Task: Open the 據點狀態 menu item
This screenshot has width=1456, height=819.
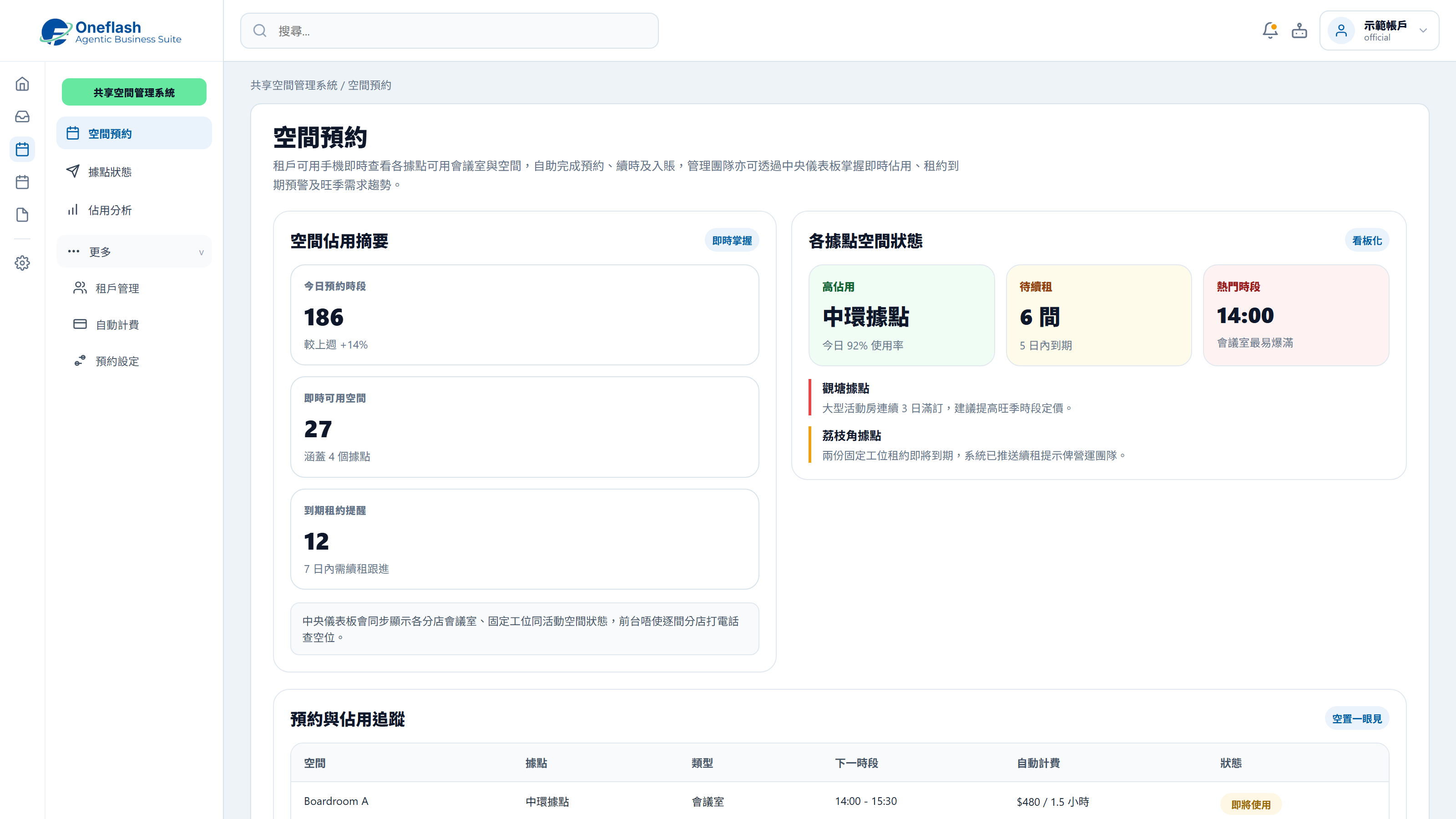Action: click(134, 172)
